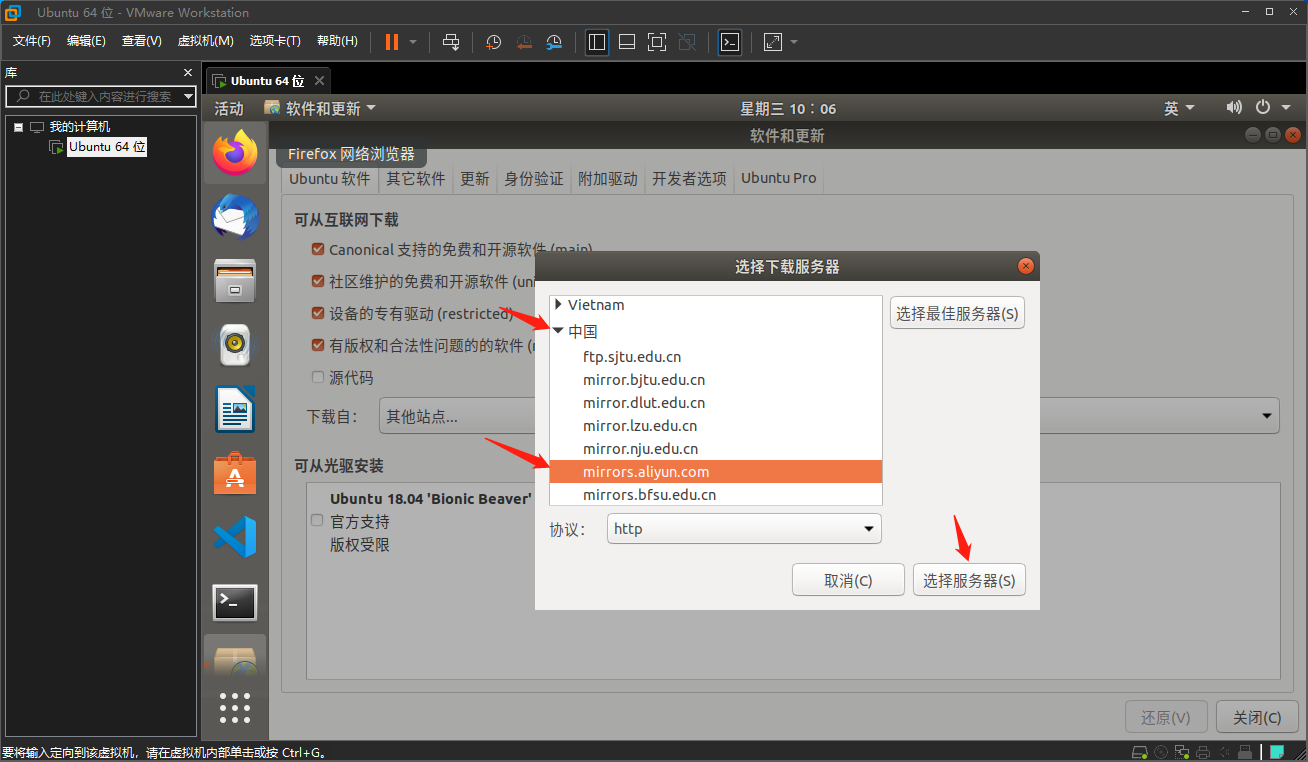Viewport: 1308px width, 762px height.
Task: Launch Rhythmbox speaker icon in dock
Action: click(x=235, y=345)
